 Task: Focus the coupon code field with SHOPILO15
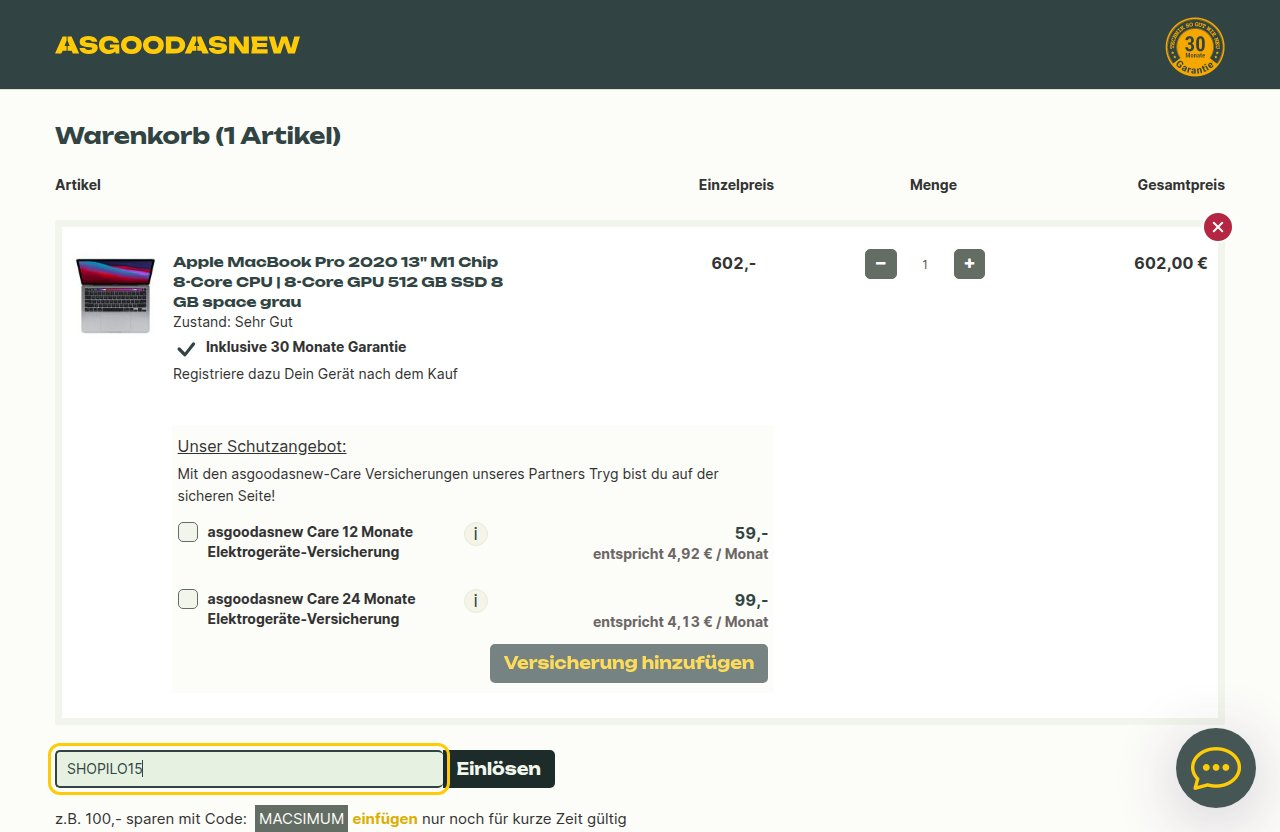click(250, 769)
